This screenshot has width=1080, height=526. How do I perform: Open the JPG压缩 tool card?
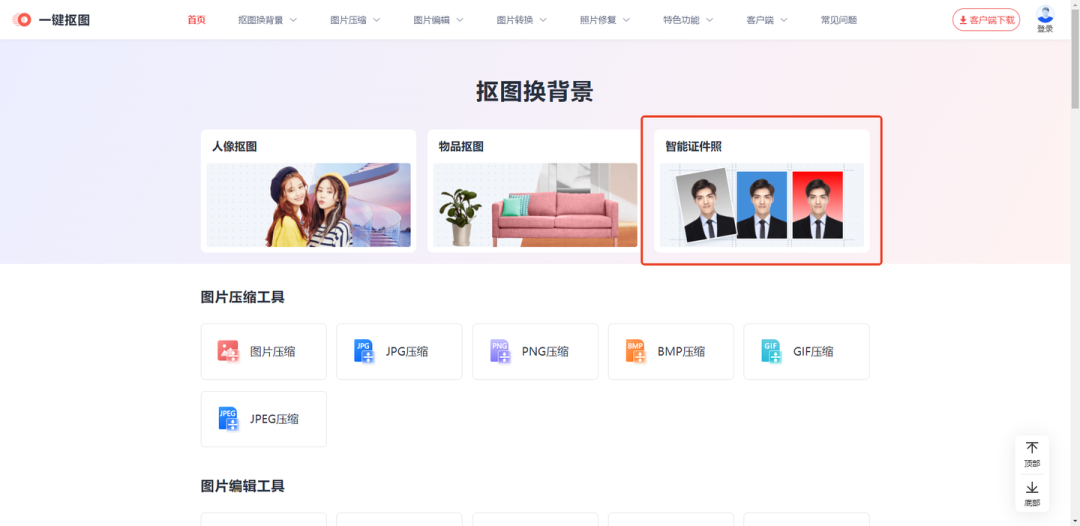click(x=399, y=351)
